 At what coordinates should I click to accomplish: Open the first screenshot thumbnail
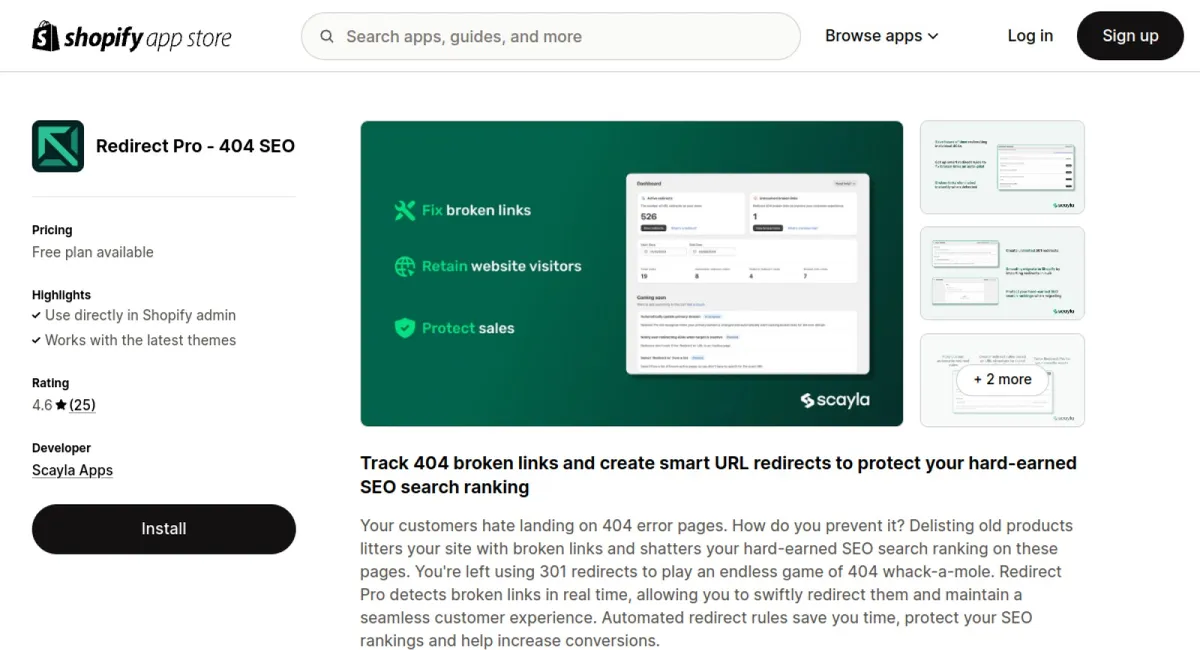(x=1002, y=167)
